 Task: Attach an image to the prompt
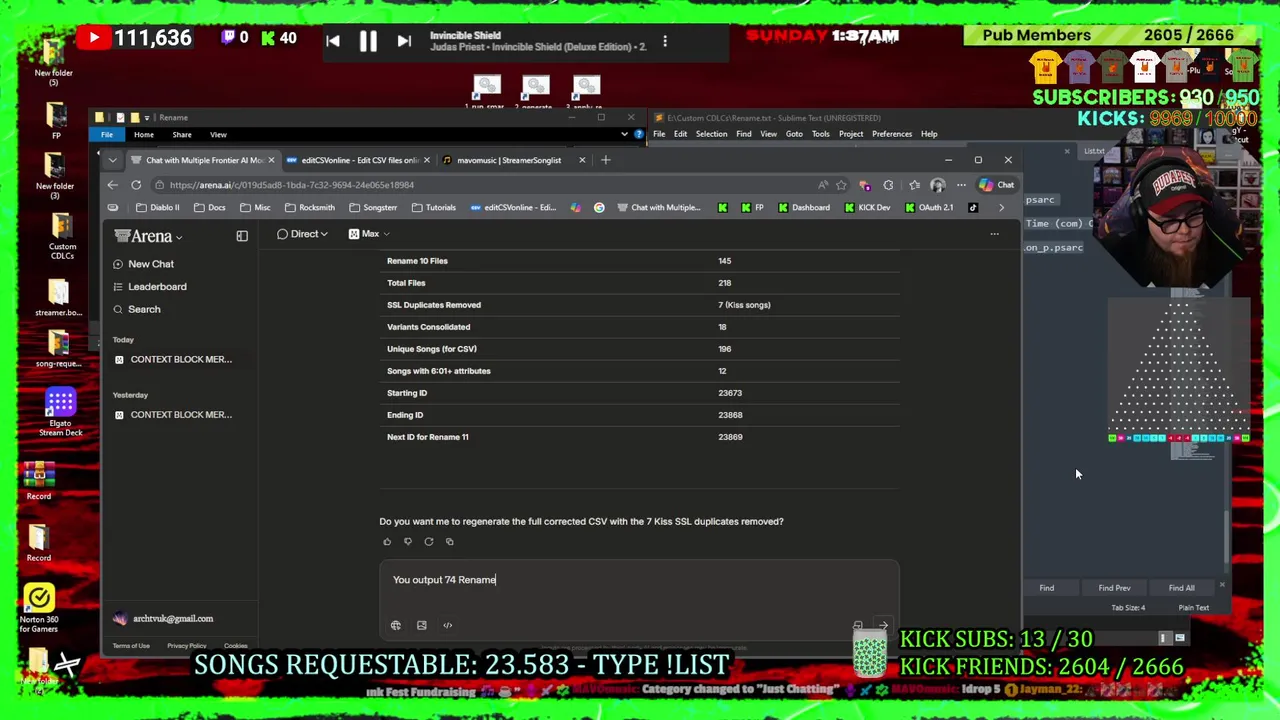click(x=422, y=625)
